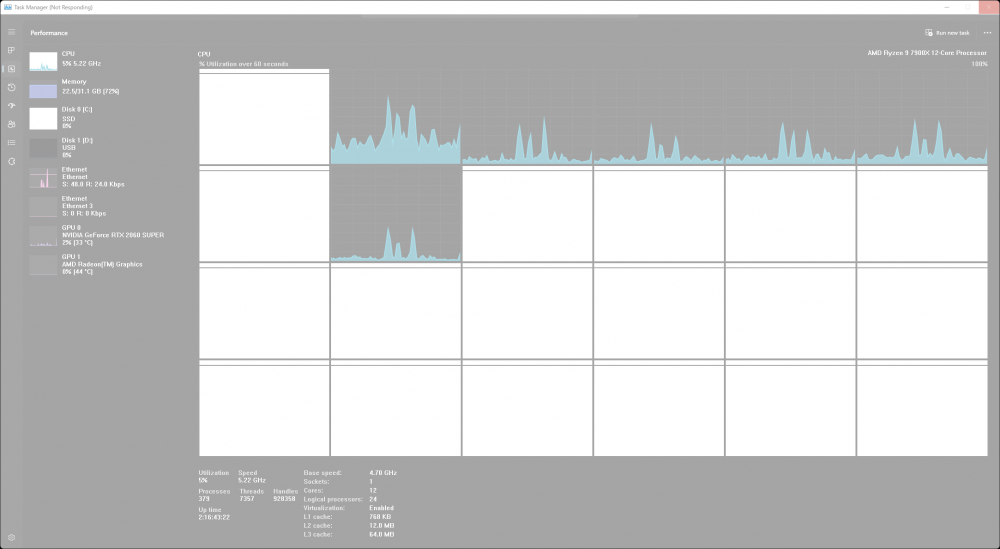
Task: Click the Base speed 4.70 GHz value
Action: tap(383, 473)
